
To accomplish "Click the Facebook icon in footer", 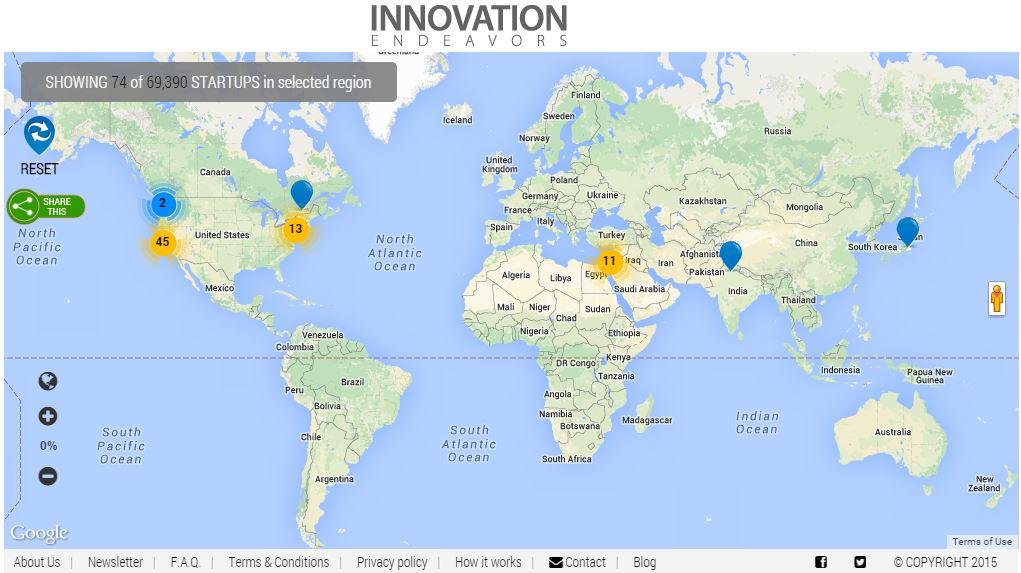I will 821,562.
